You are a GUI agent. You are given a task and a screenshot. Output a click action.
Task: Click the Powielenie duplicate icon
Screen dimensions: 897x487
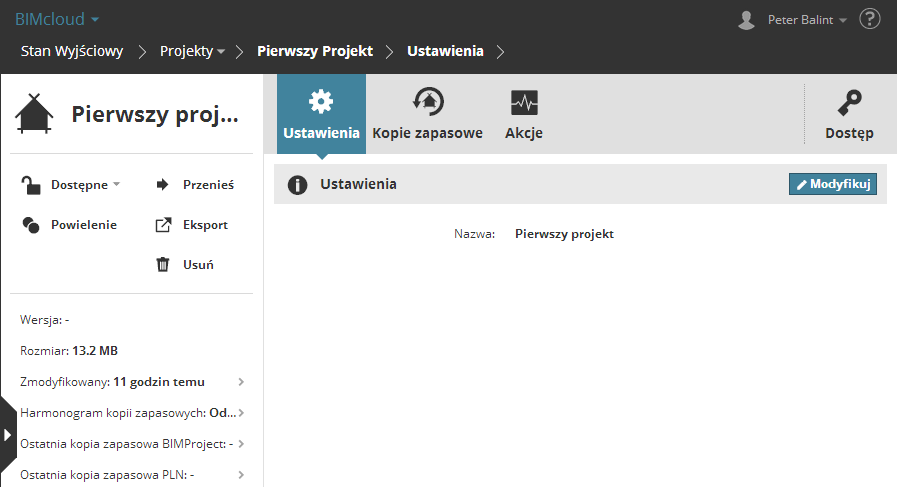click(x=31, y=225)
